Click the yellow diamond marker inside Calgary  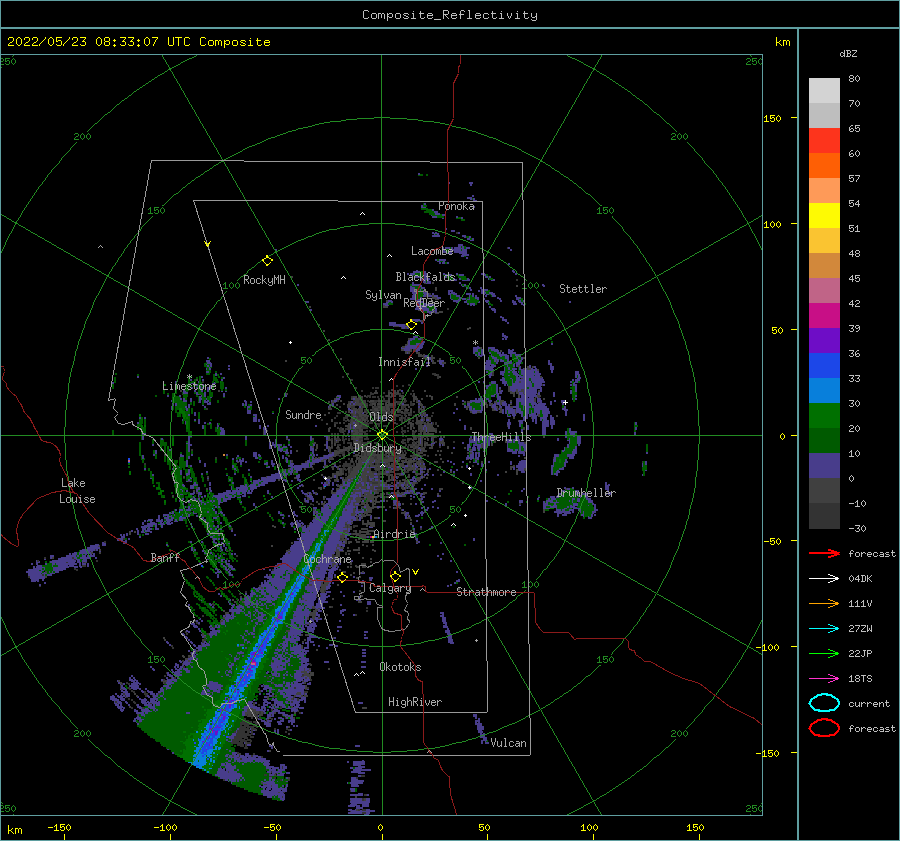395,576
